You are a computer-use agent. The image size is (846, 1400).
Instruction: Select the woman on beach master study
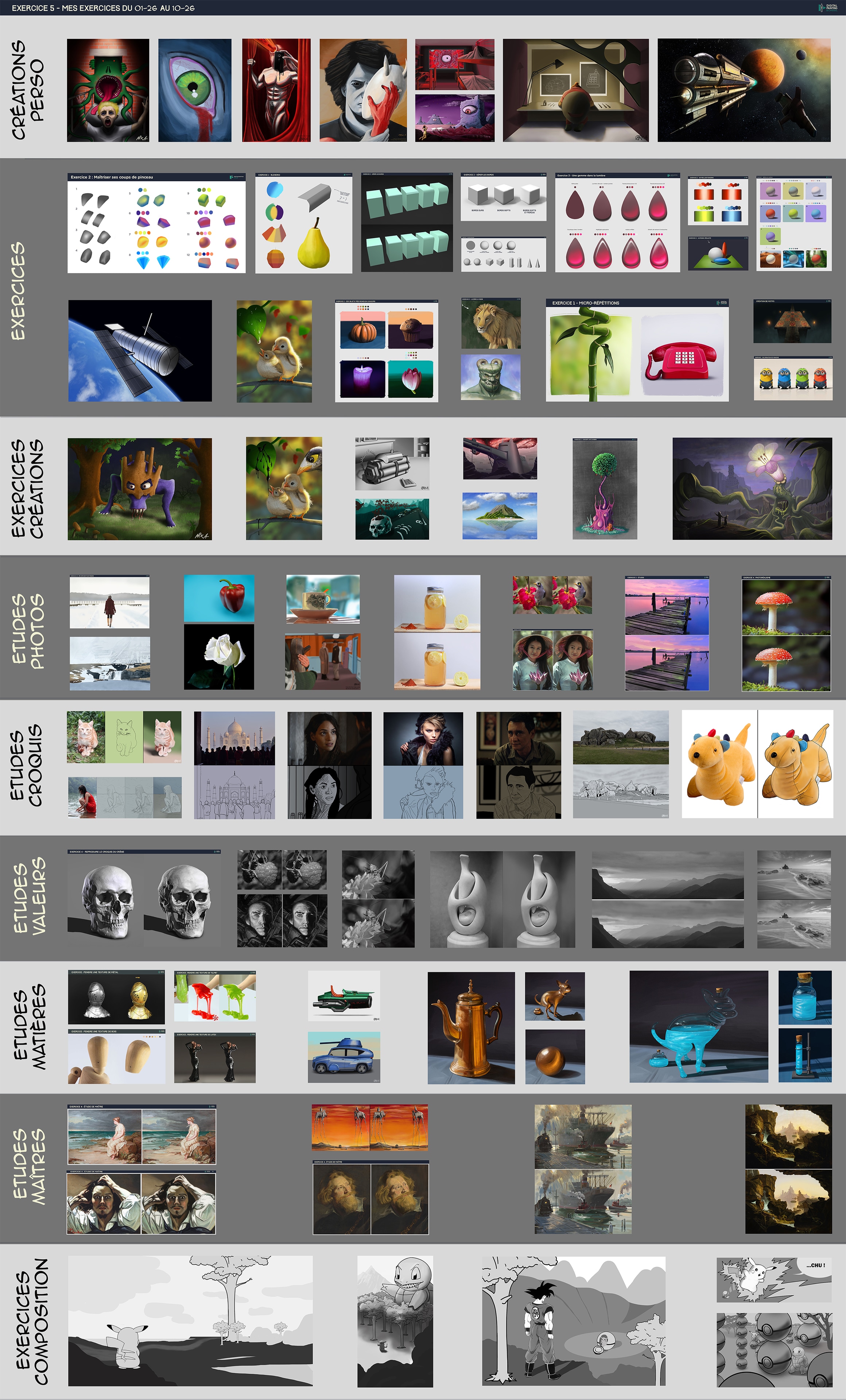pyautogui.click(x=142, y=1134)
